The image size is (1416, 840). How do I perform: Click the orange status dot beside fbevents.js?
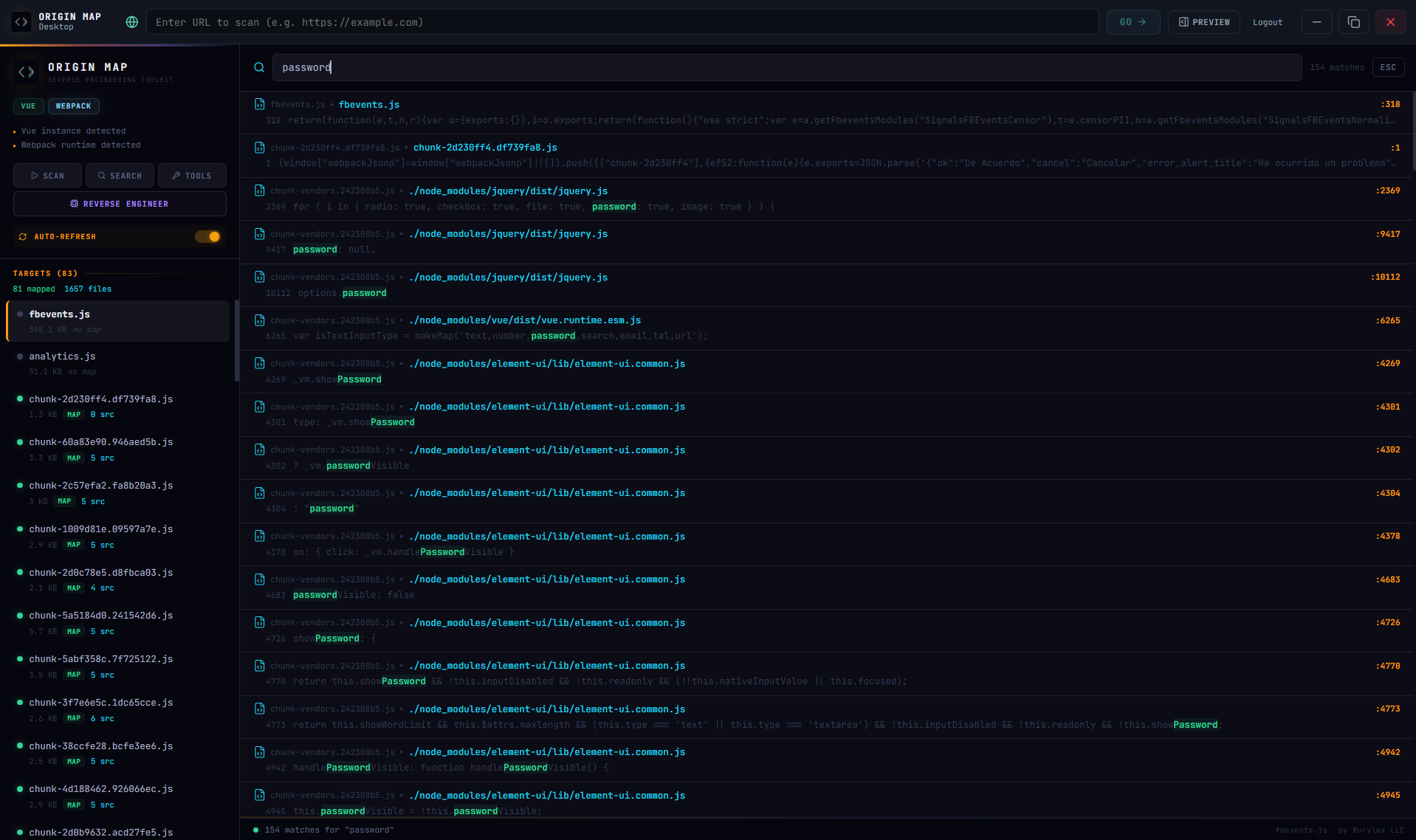18,313
